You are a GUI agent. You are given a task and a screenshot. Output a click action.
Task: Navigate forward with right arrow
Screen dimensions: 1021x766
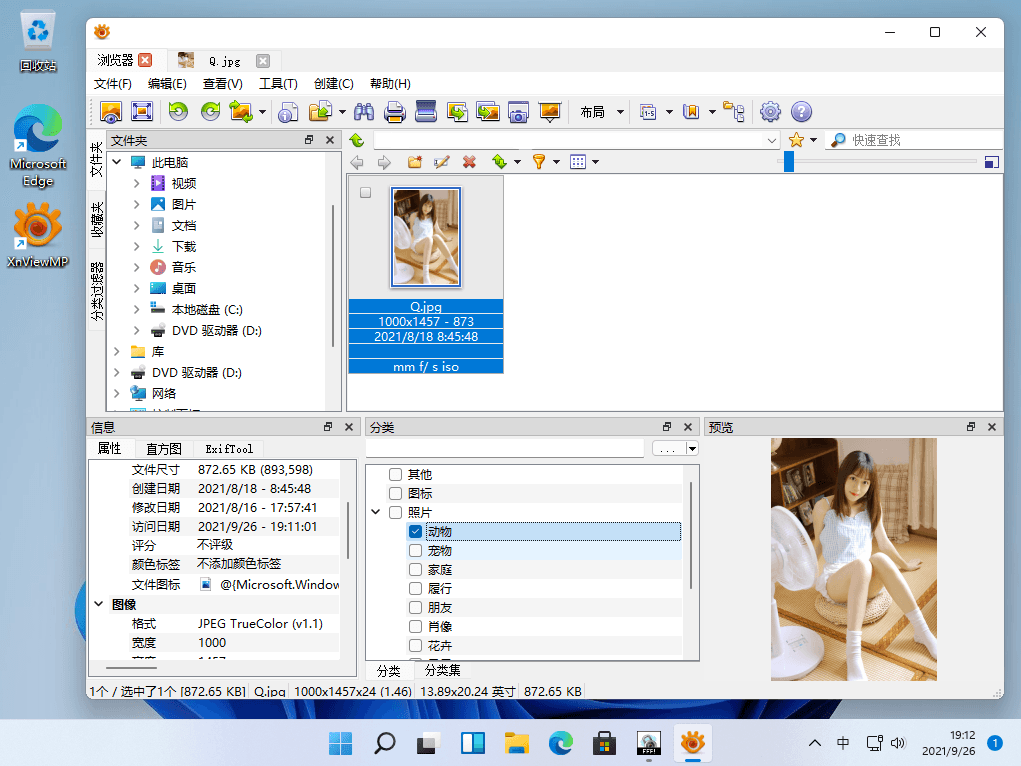[384, 162]
